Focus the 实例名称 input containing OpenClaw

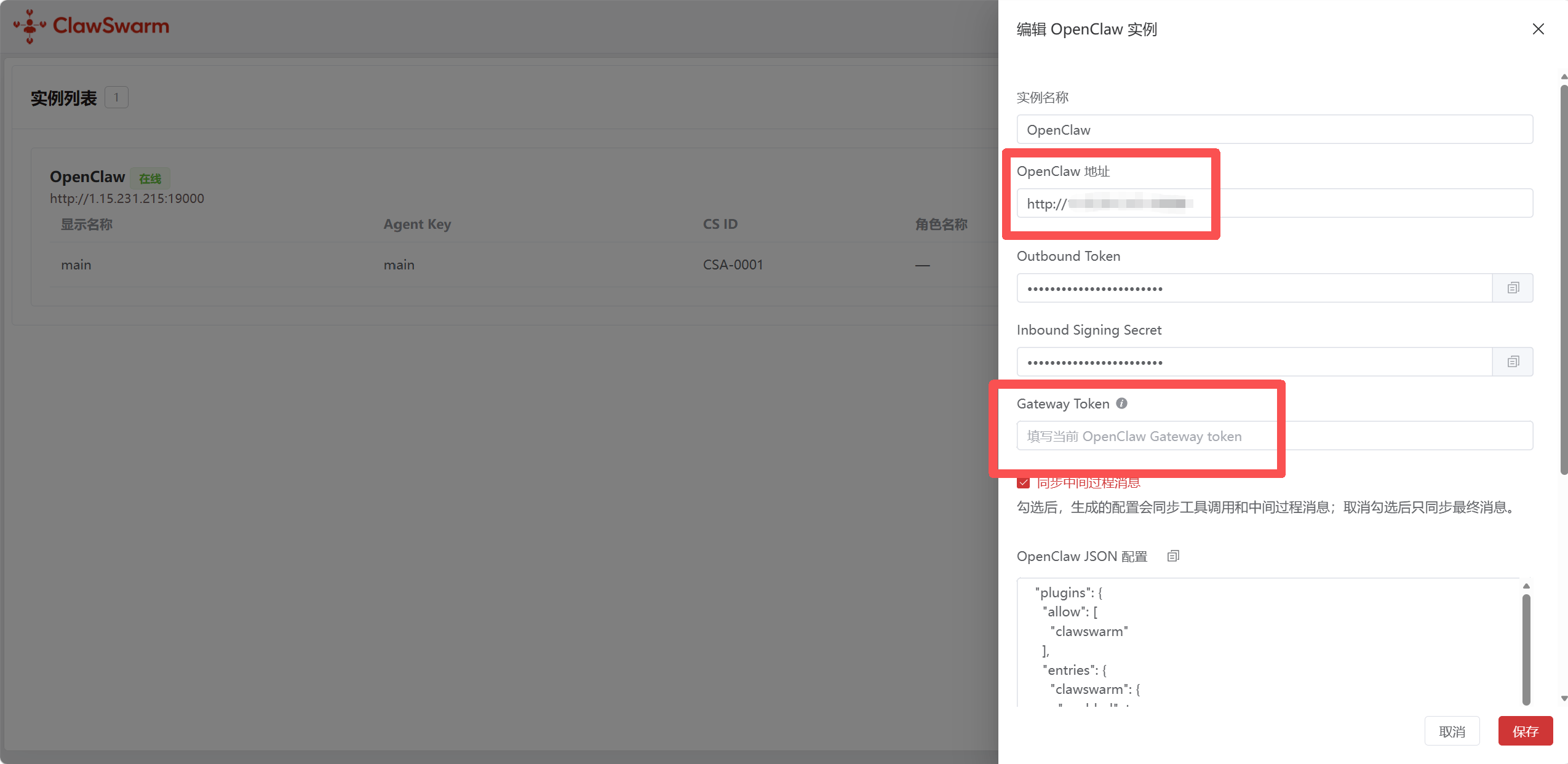[x=1274, y=130]
